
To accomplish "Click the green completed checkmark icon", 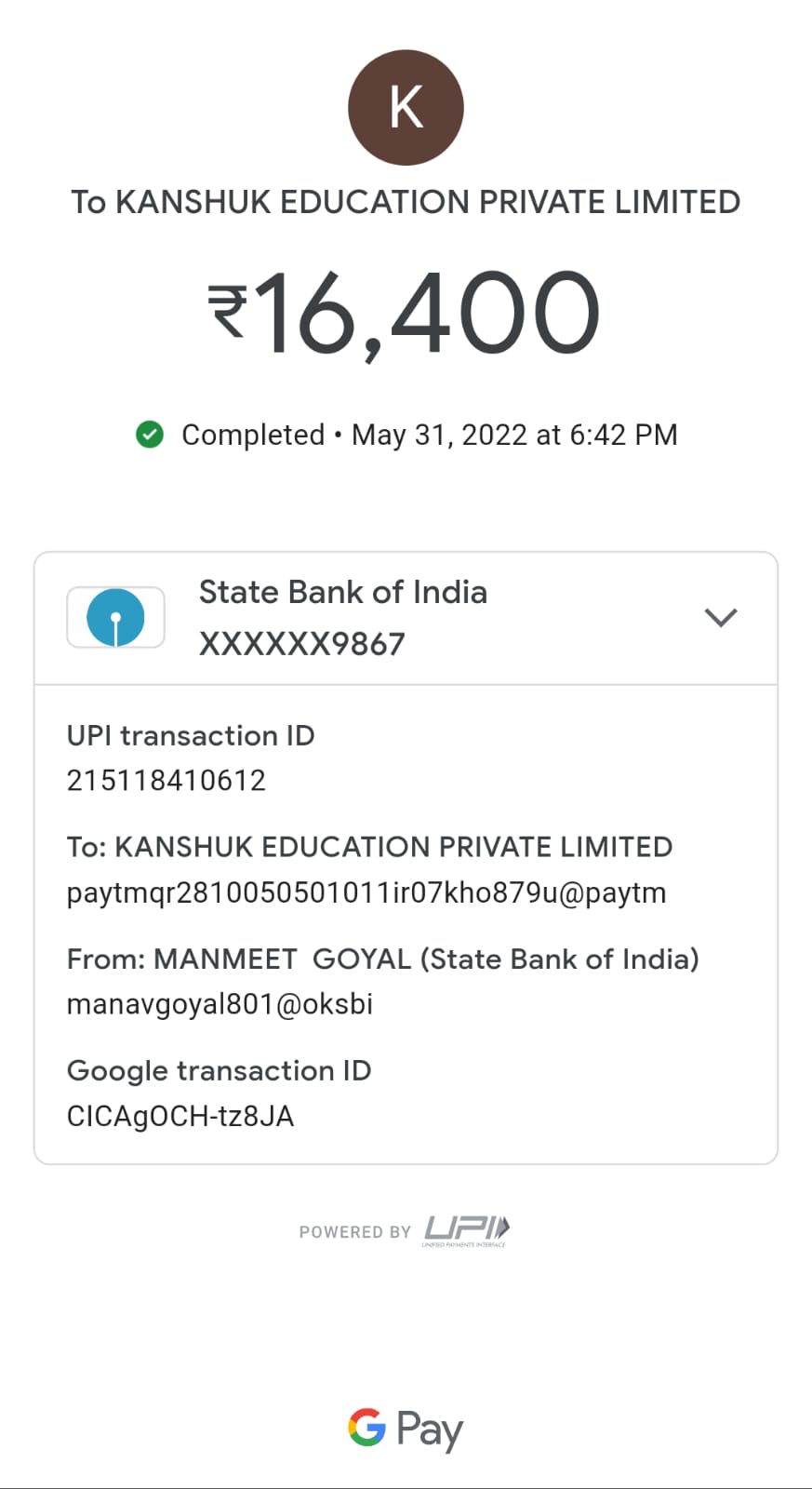I will point(150,435).
